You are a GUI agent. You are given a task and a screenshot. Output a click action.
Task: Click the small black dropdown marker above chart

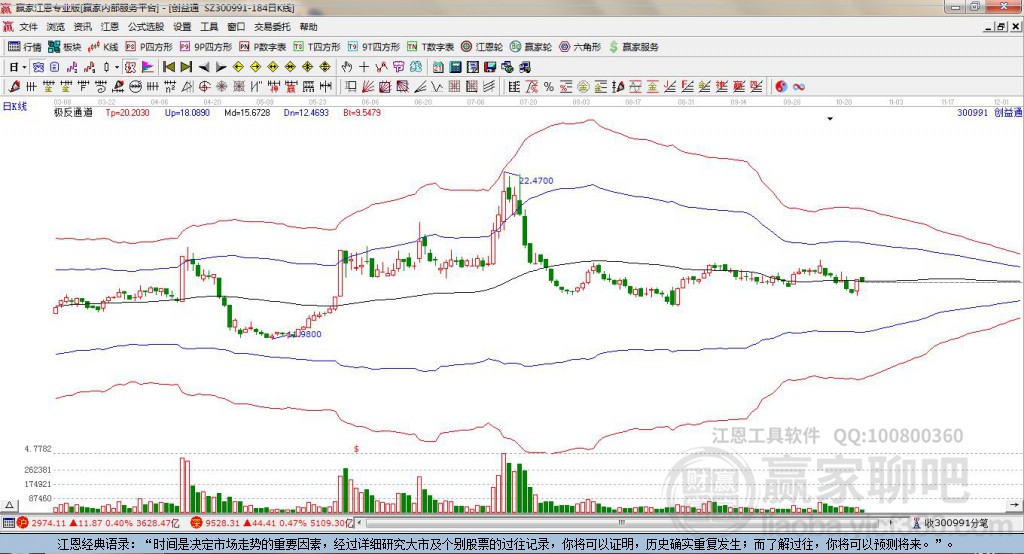point(830,119)
